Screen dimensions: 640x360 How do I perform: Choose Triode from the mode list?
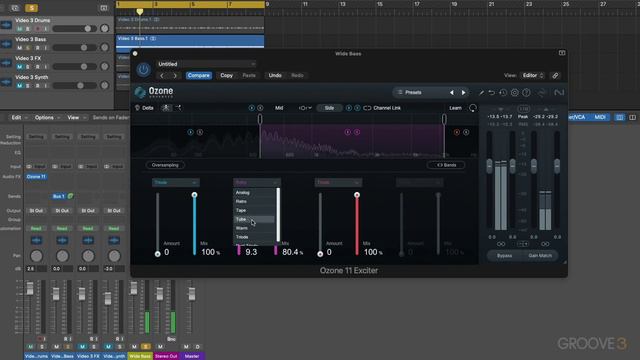point(254,237)
